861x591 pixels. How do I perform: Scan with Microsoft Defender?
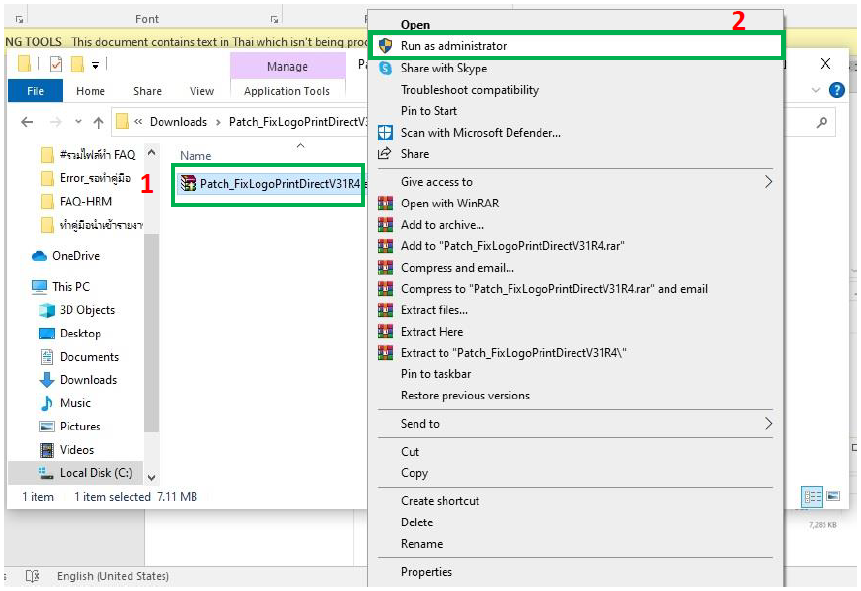pos(480,132)
